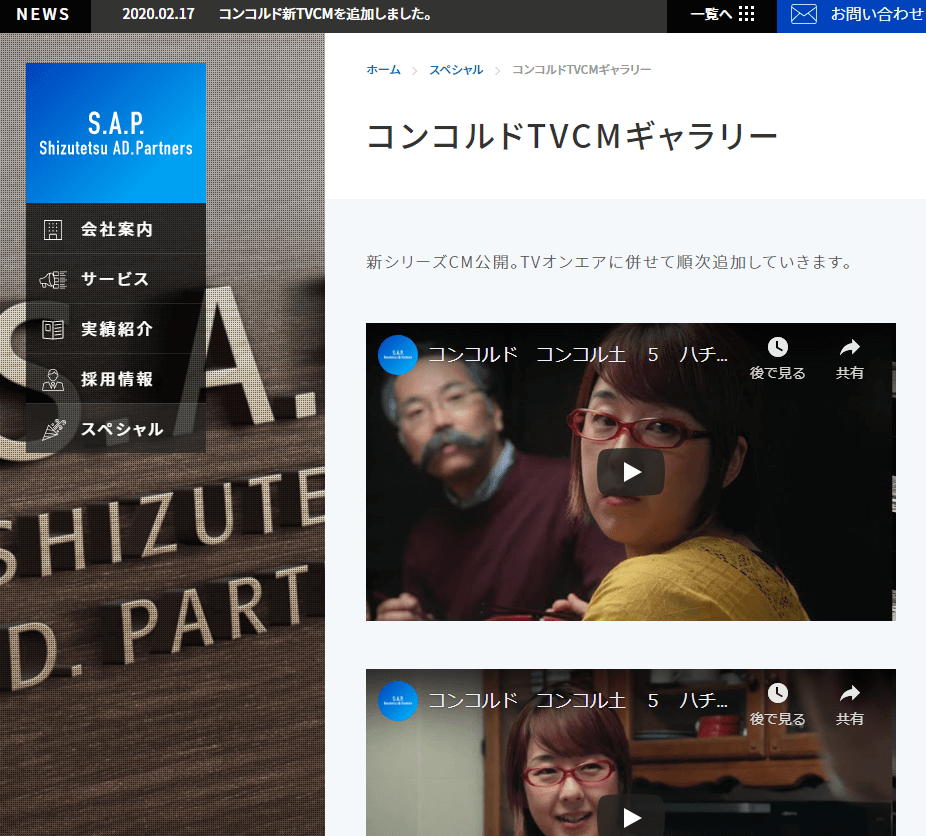
Task: Click the スペシャル breadcrumb link
Action: coord(456,70)
